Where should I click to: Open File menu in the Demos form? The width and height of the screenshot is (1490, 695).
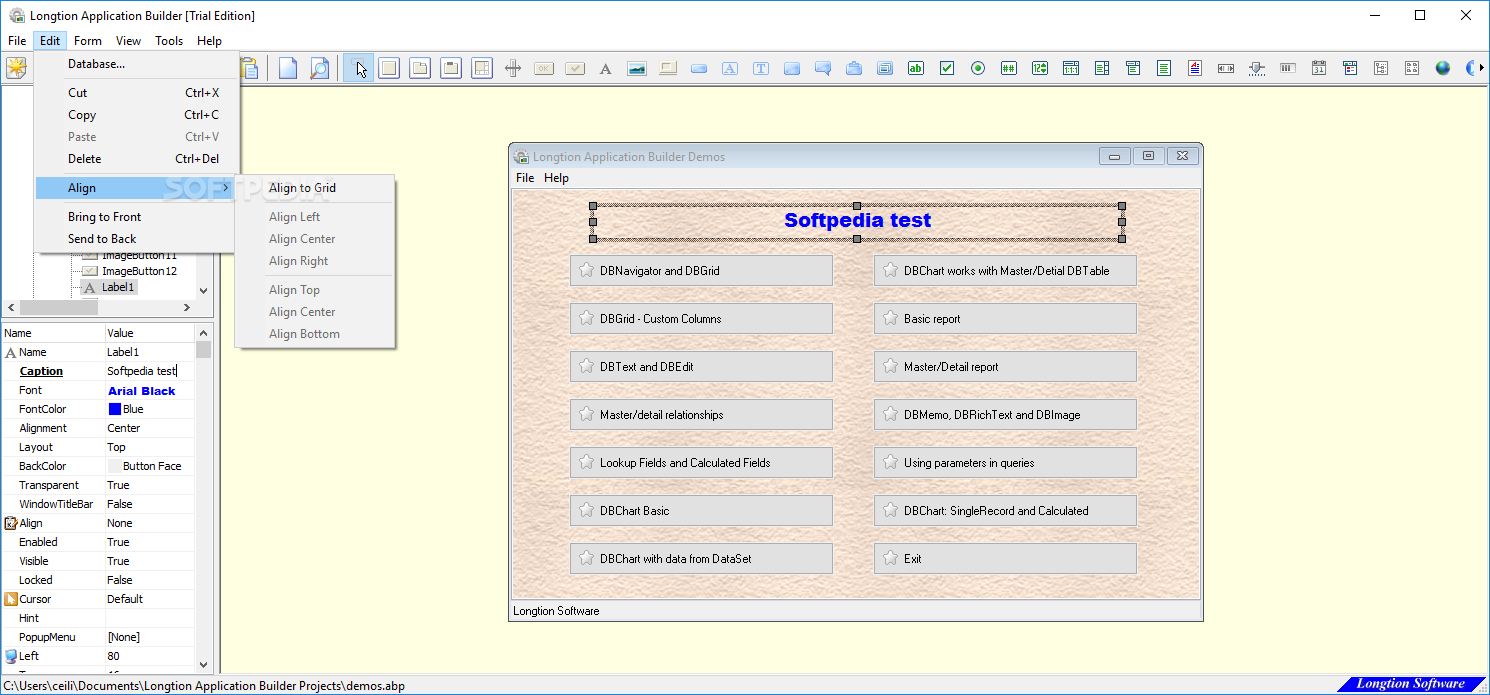click(525, 178)
